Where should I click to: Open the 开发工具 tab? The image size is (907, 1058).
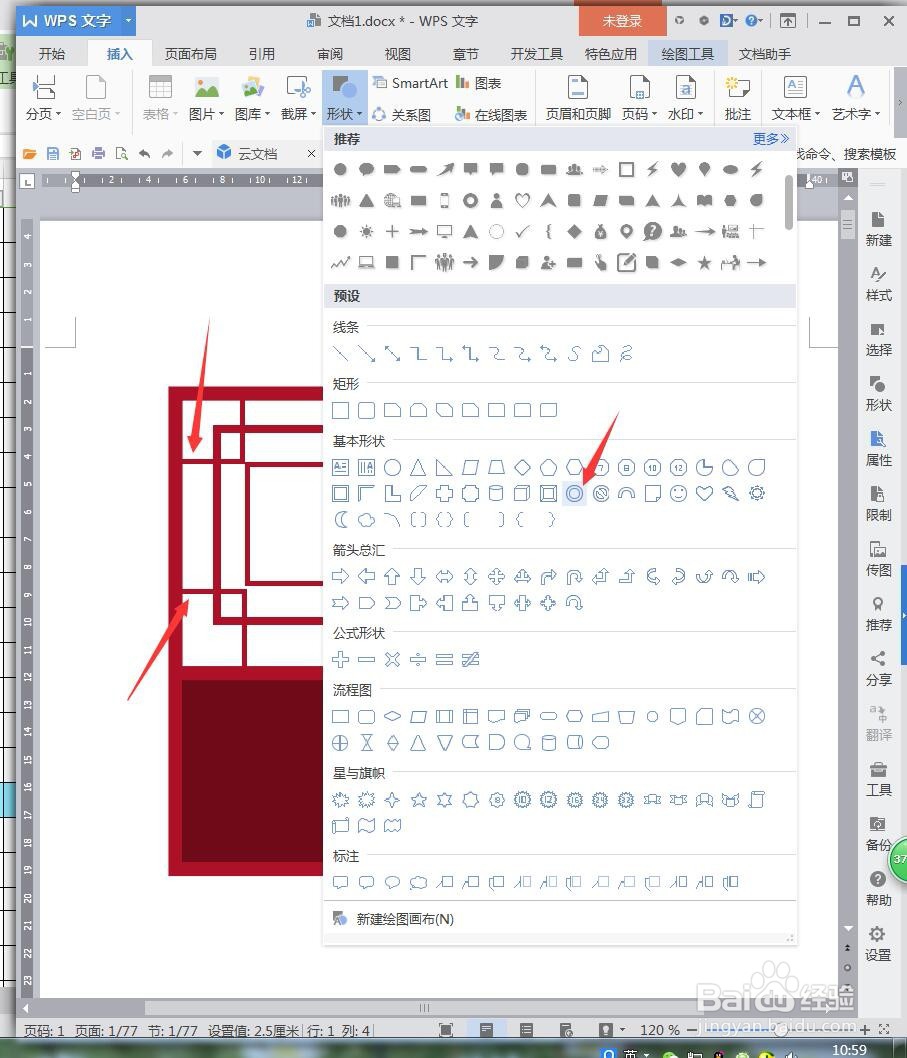pos(537,54)
